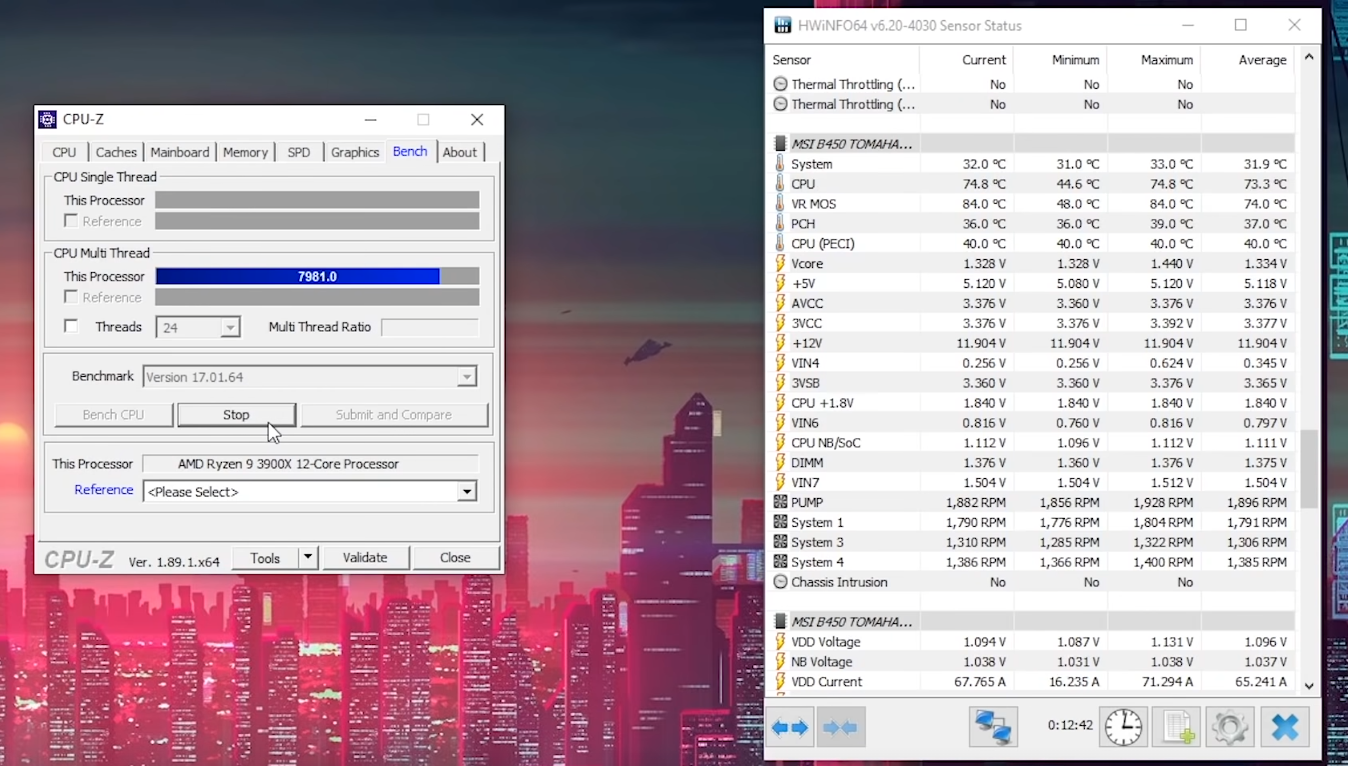Screen dimensions: 1348x766
Task: Click the lightning bolt icon next to Vcore
Action: coord(780,263)
